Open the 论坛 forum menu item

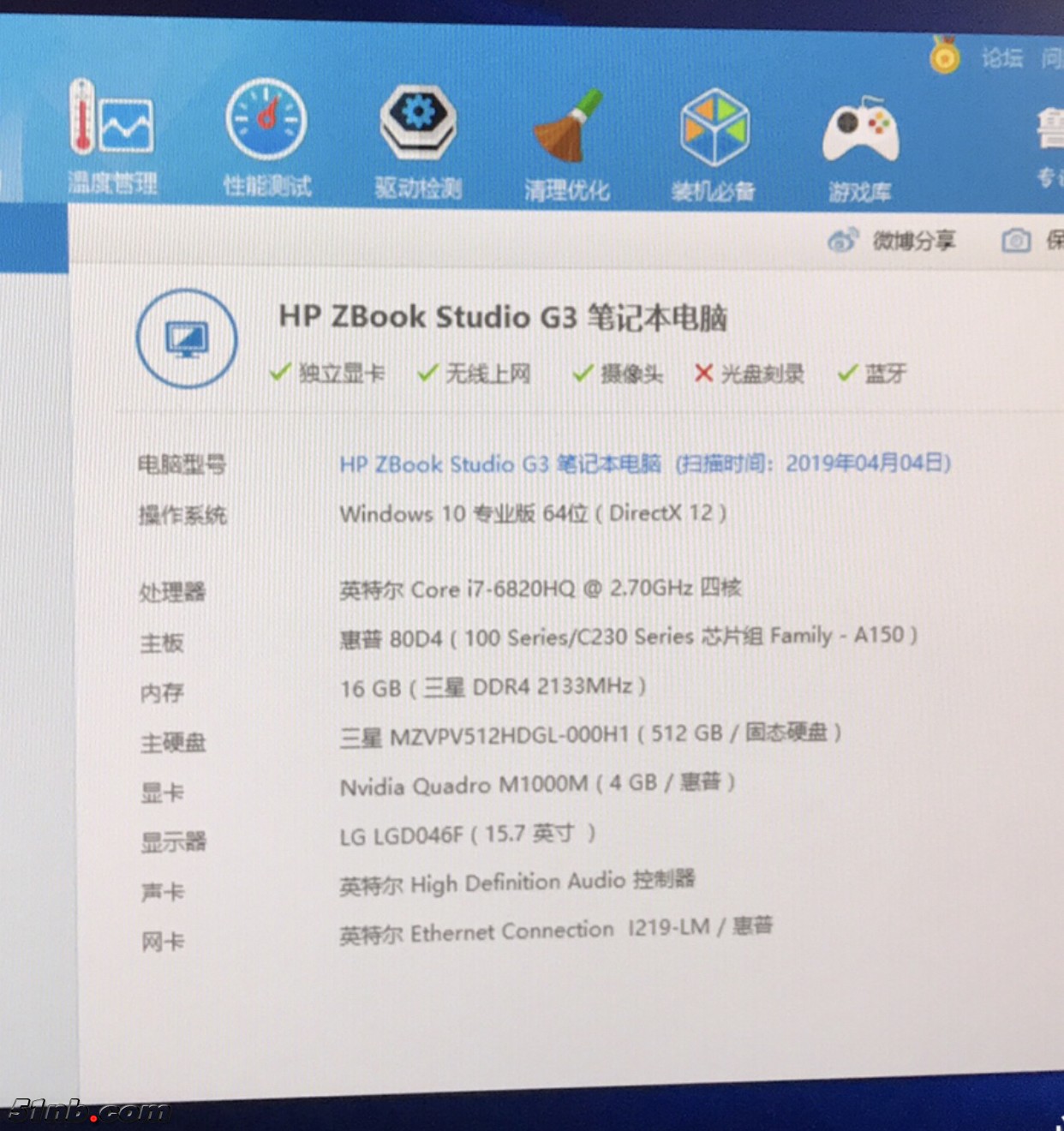coord(1004,57)
